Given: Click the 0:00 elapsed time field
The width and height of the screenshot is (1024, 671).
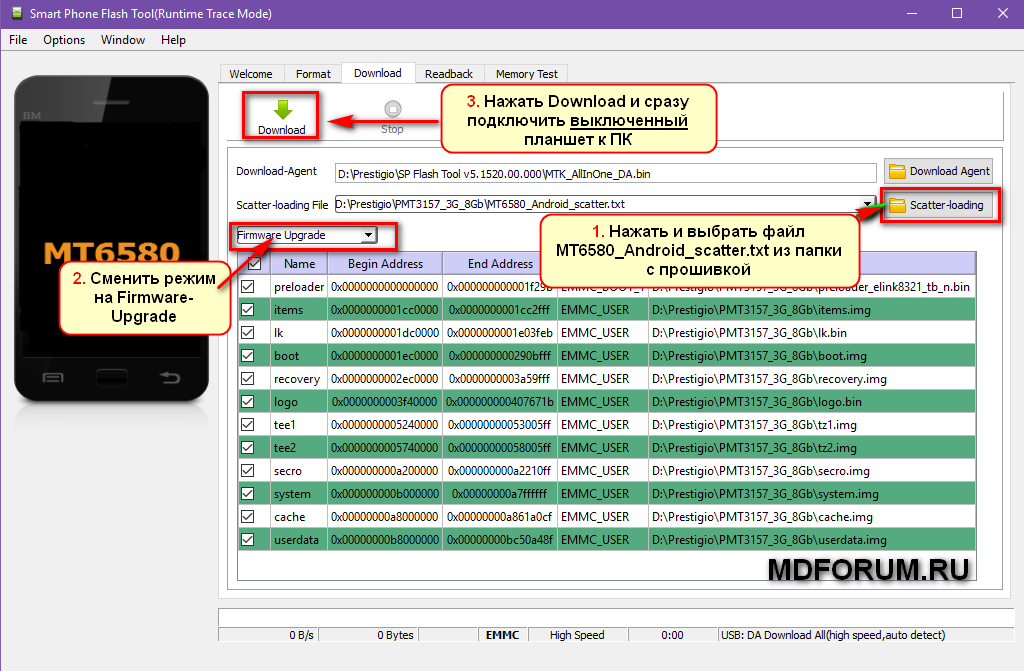Looking at the screenshot, I should 672,634.
